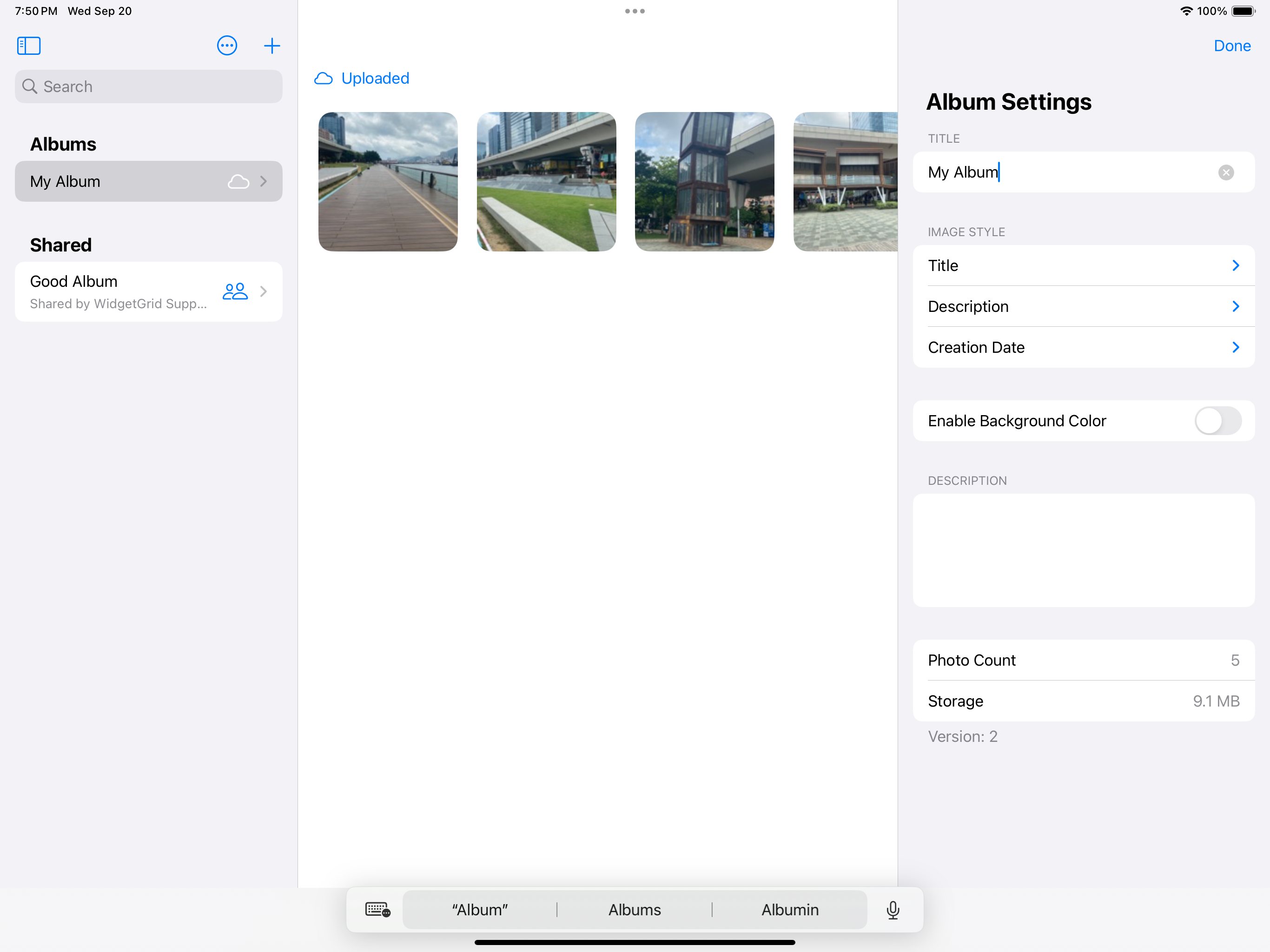Tap the cloud icon on My Album row
This screenshot has height=952, width=1270.
[x=238, y=181]
